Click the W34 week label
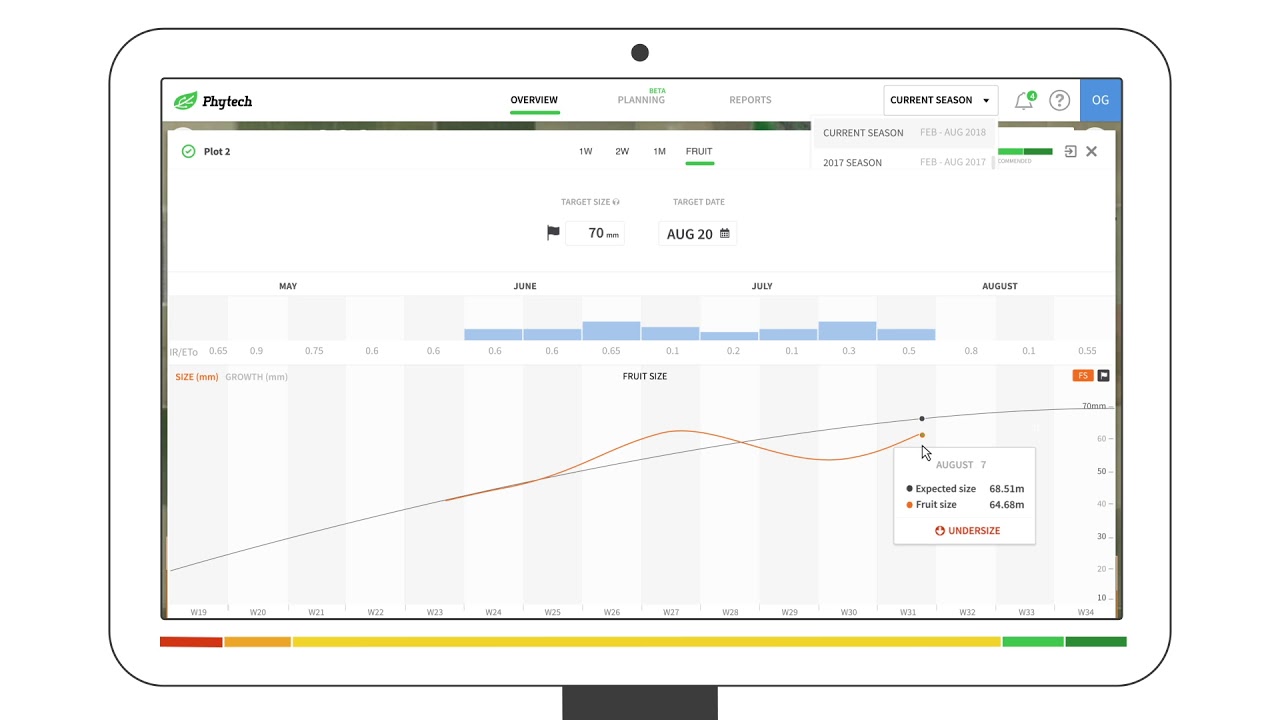Image resolution: width=1280 pixels, height=720 pixels. pyautogui.click(x=1085, y=612)
